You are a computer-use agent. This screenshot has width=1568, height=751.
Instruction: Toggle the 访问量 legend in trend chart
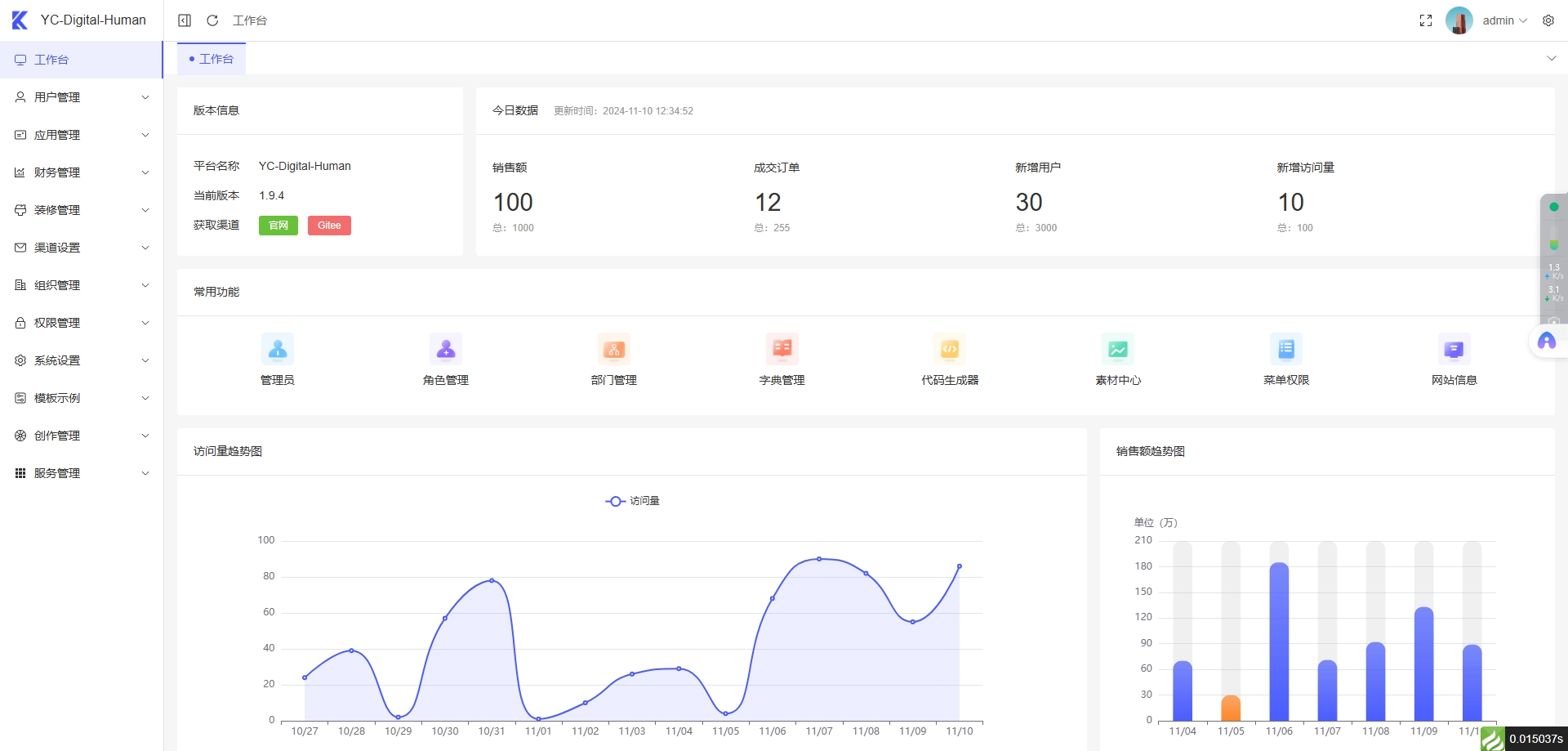click(x=632, y=501)
